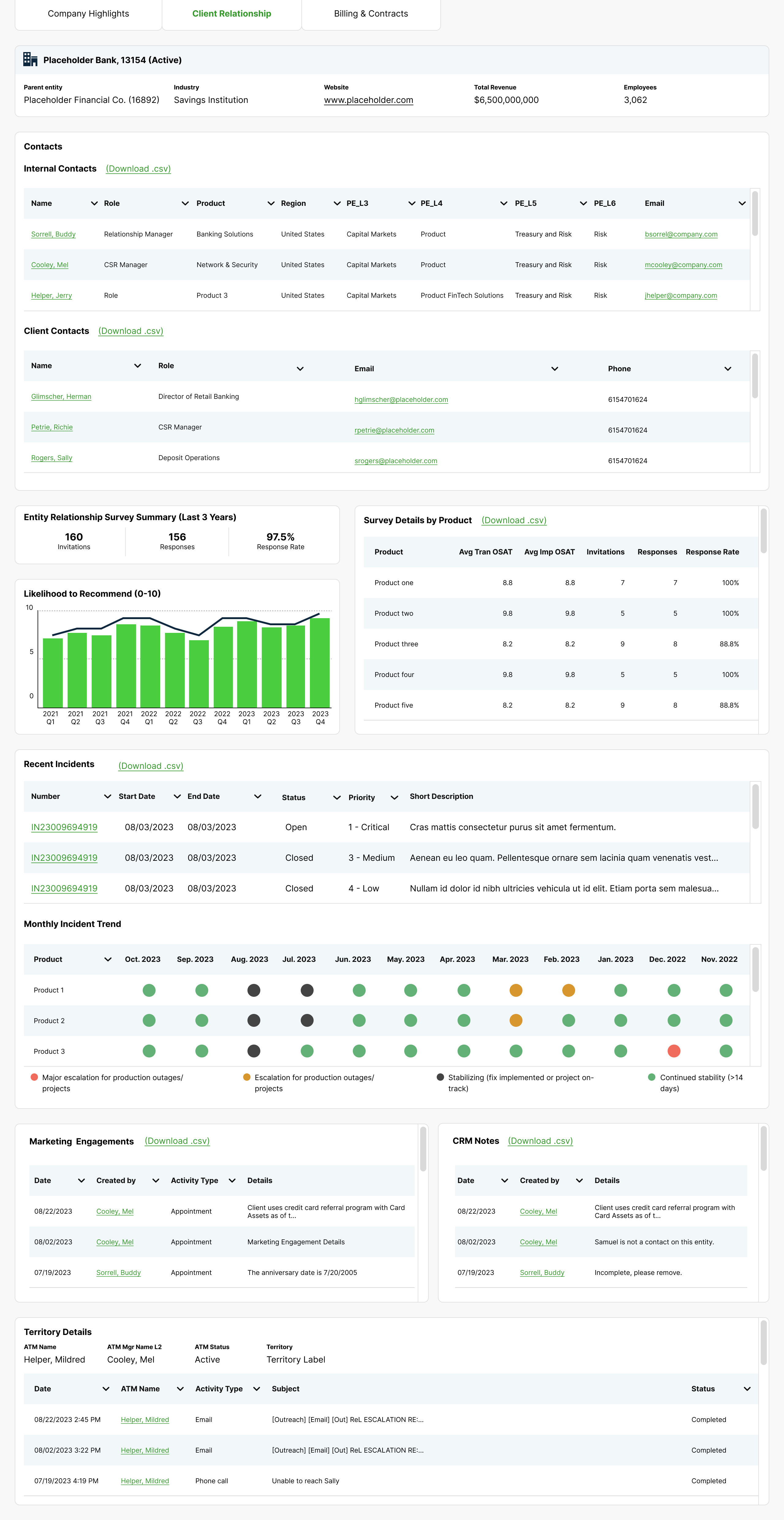Visit the www.placeholder.com website link

(x=368, y=100)
